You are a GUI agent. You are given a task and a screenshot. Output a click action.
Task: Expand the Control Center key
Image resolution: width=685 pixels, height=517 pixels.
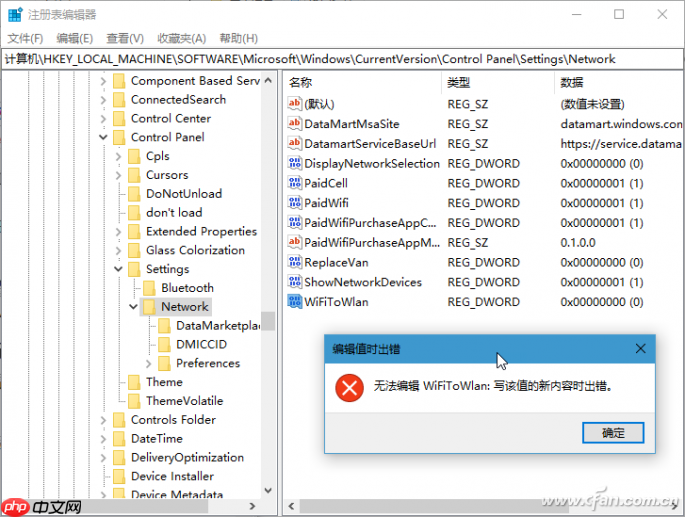103,118
